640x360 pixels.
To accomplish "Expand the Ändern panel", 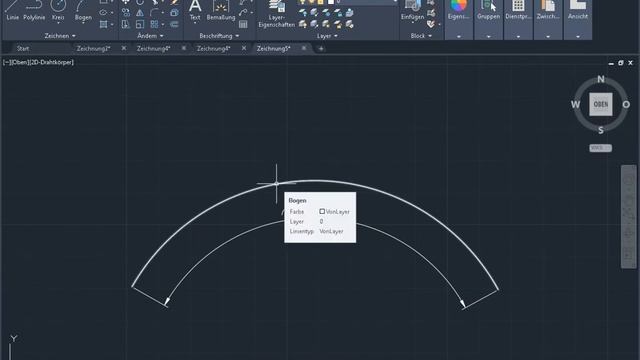I will click(150, 36).
